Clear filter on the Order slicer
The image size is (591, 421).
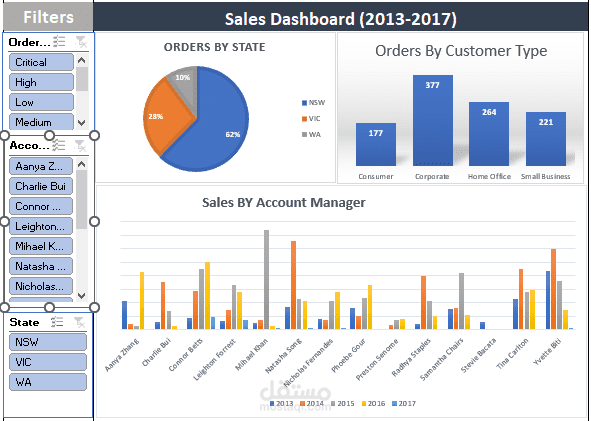tap(81, 41)
